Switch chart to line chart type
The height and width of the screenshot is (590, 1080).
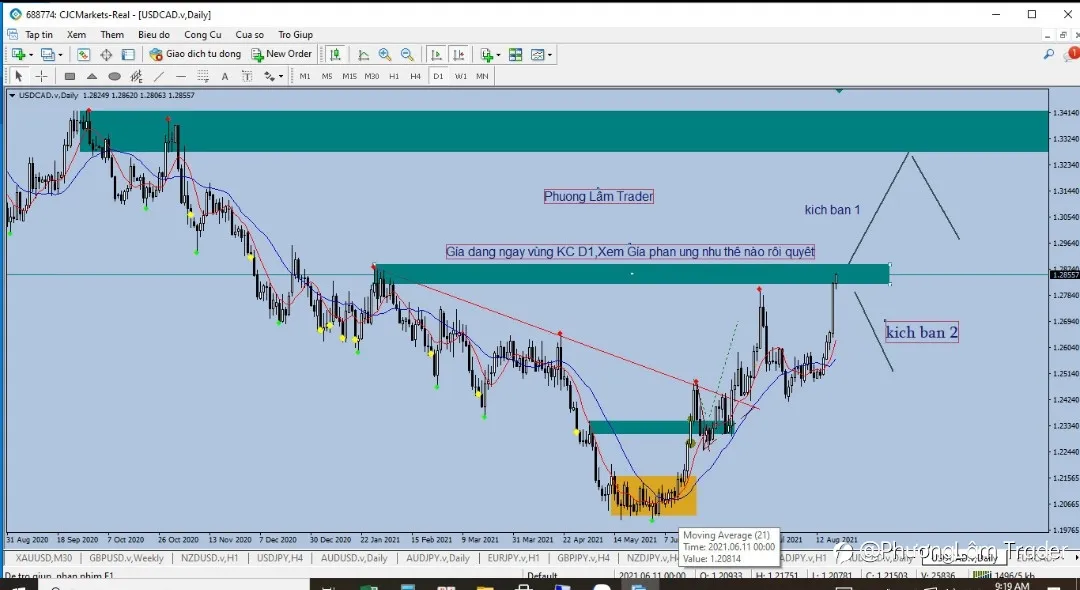coord(363,54)
